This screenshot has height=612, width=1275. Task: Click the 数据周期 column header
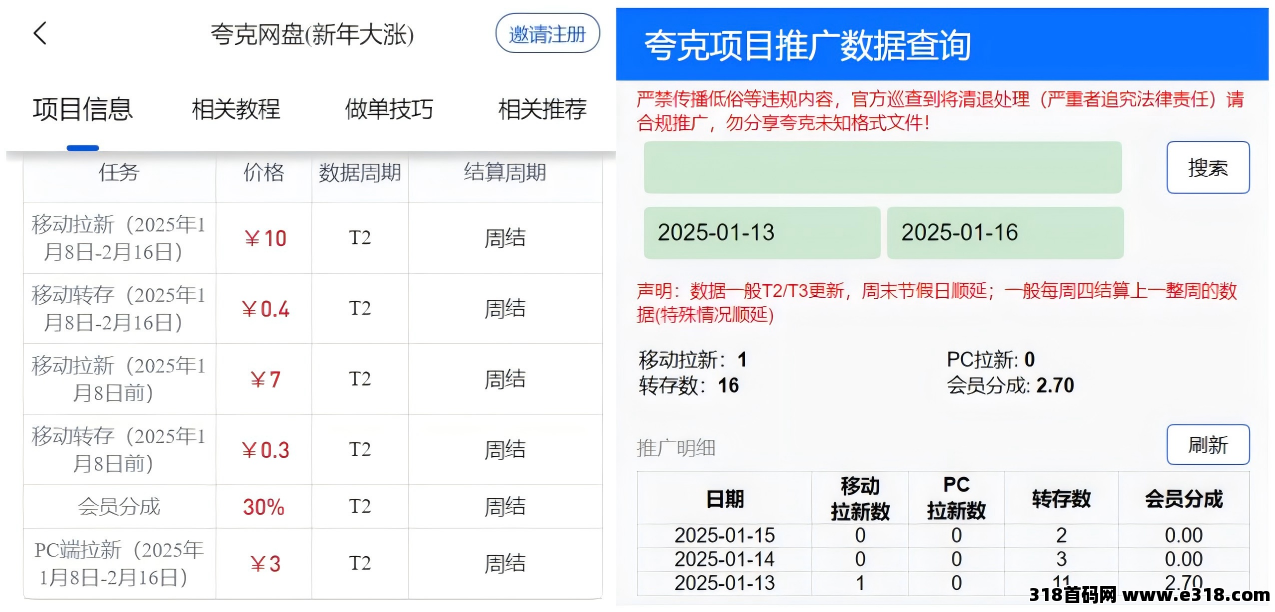[360, 173]
